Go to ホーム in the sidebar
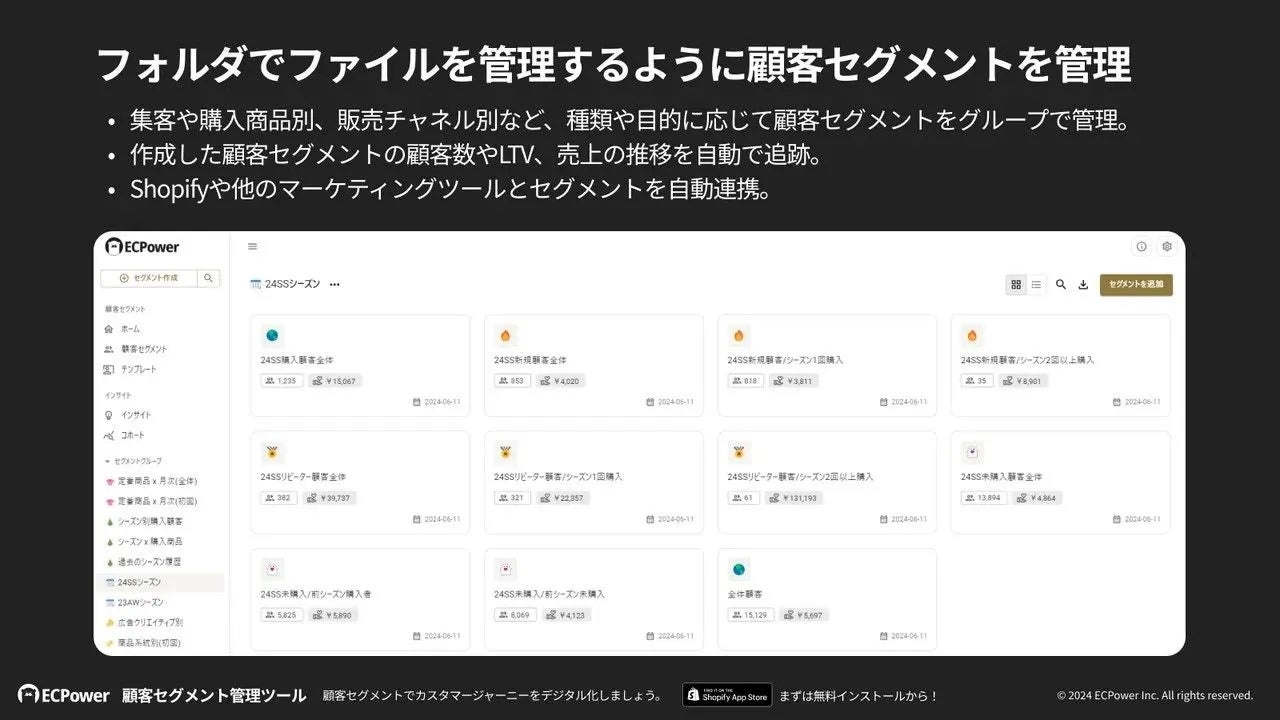The image size is (1280, 720). tap(130, 329)
